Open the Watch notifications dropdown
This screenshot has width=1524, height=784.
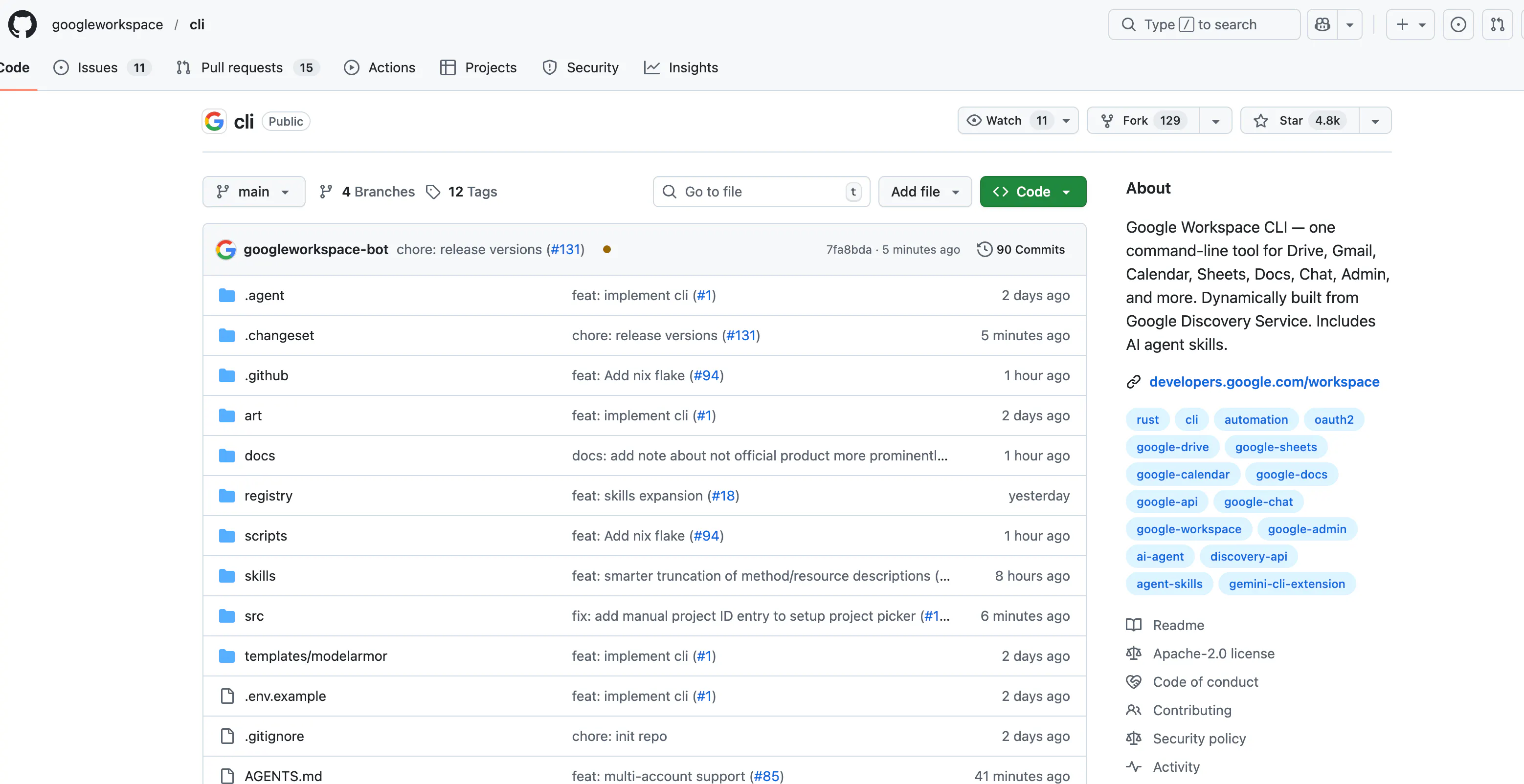point(1018,121)
